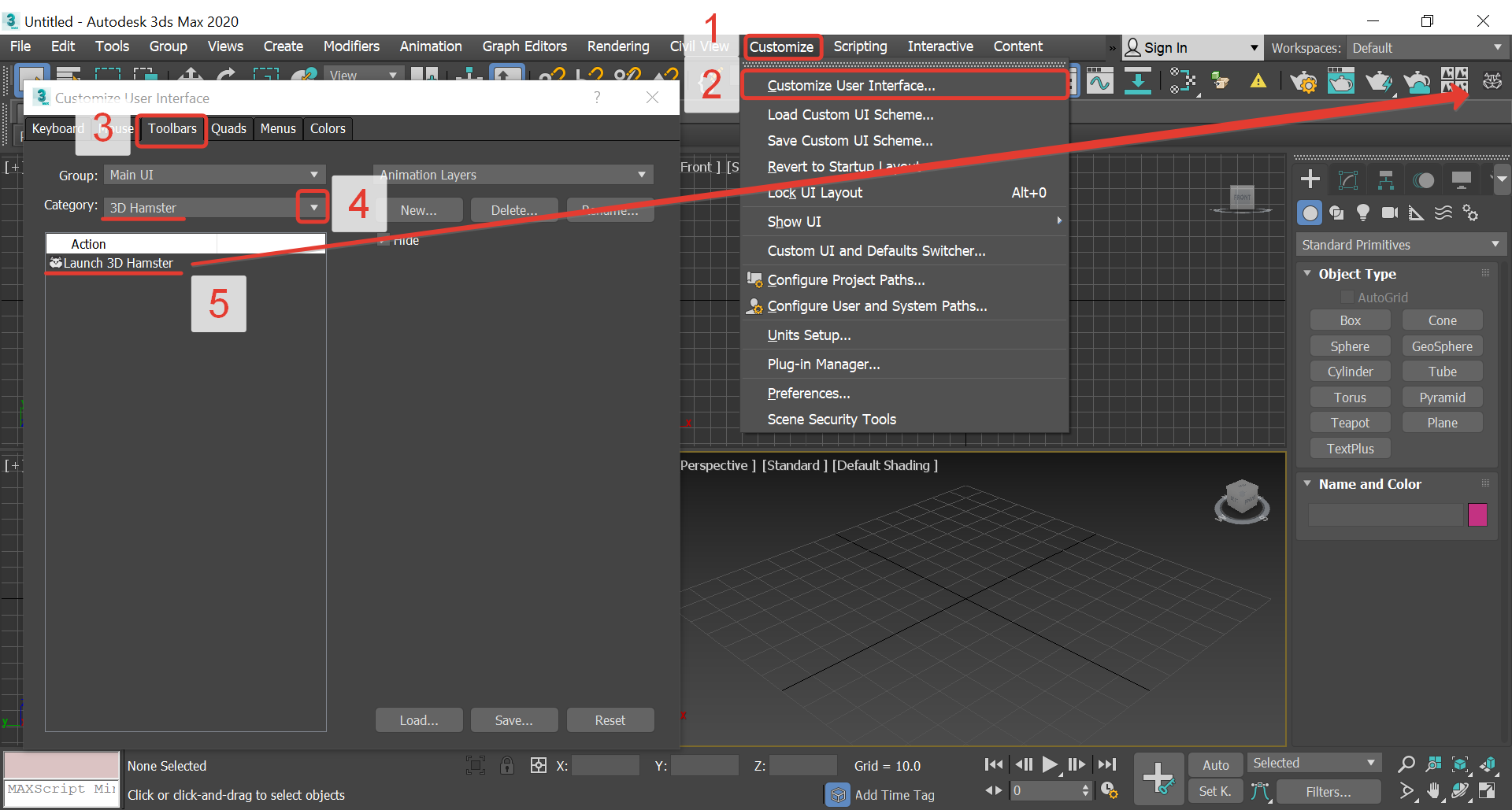
Task: Open the Group dropdown showing Main UI
Action: [x=214, y=175]
